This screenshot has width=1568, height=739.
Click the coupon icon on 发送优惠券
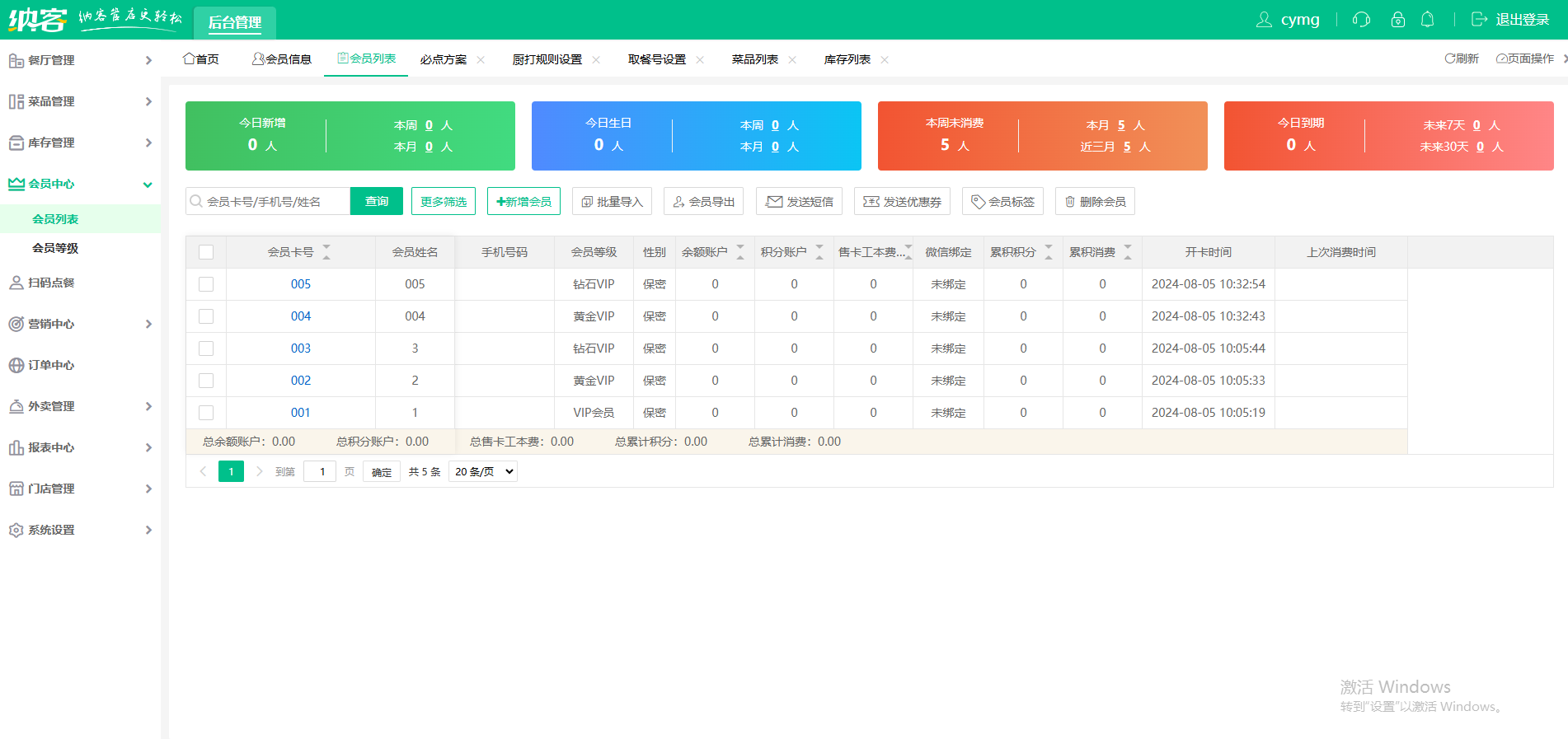[871, 202]
